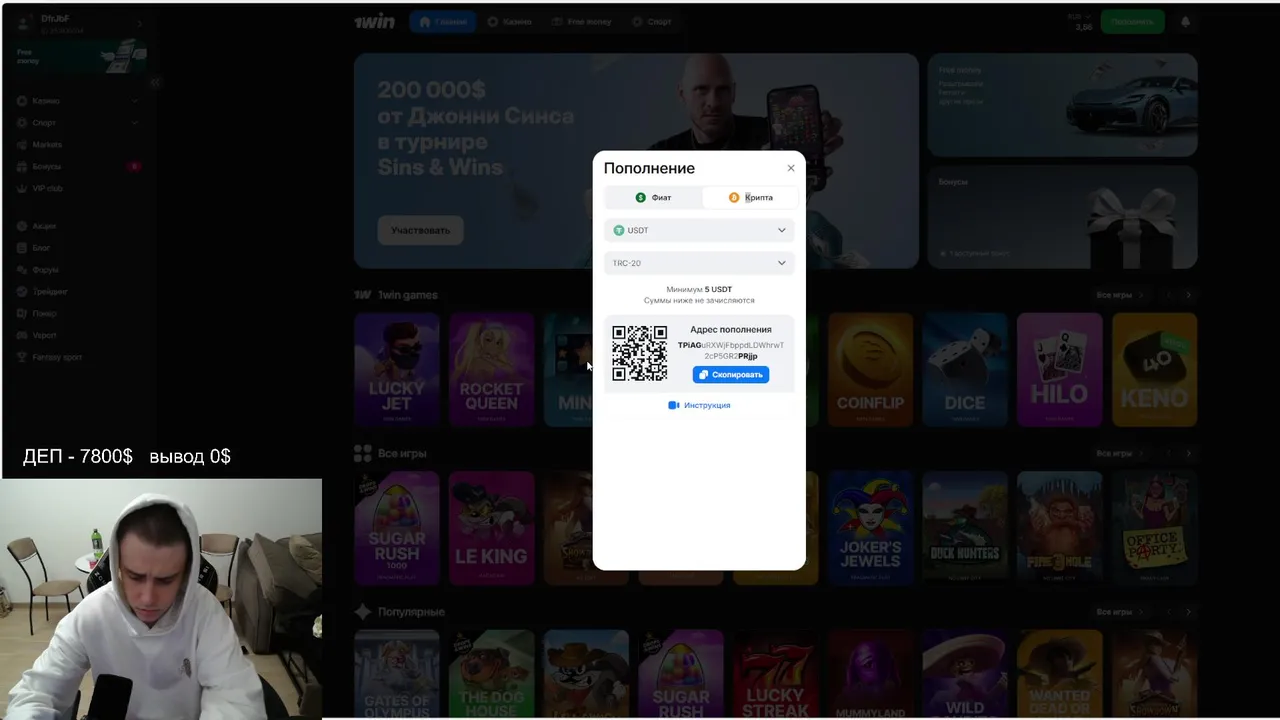Click the sports car Free money card
Screen dimensions: 1280x720
pos(1062,105)
